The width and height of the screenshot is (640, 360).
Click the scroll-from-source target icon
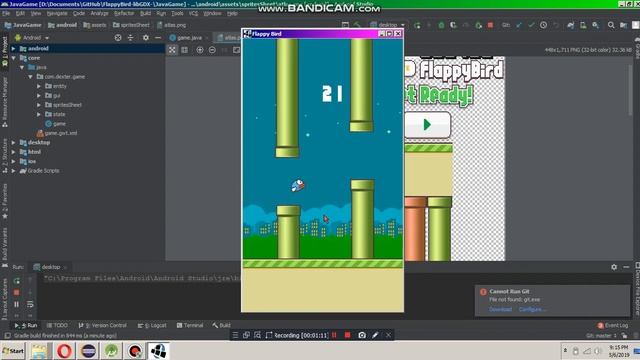pyautogui.click(x=118, y=38)
